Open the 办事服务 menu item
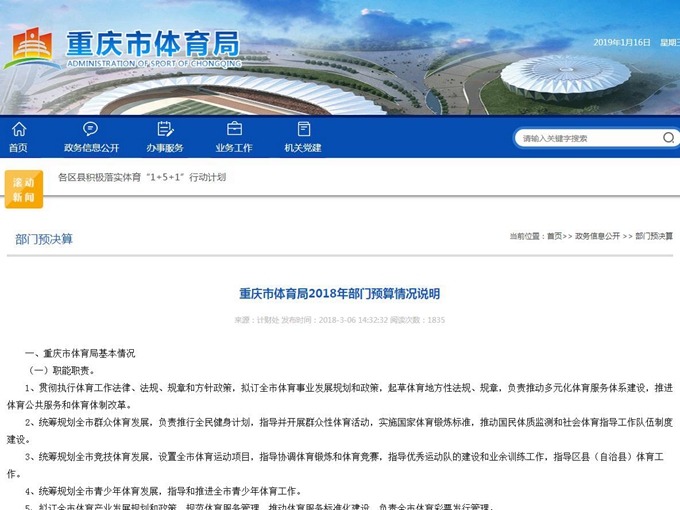Viewport: 680px width, 510px height. 165,148
